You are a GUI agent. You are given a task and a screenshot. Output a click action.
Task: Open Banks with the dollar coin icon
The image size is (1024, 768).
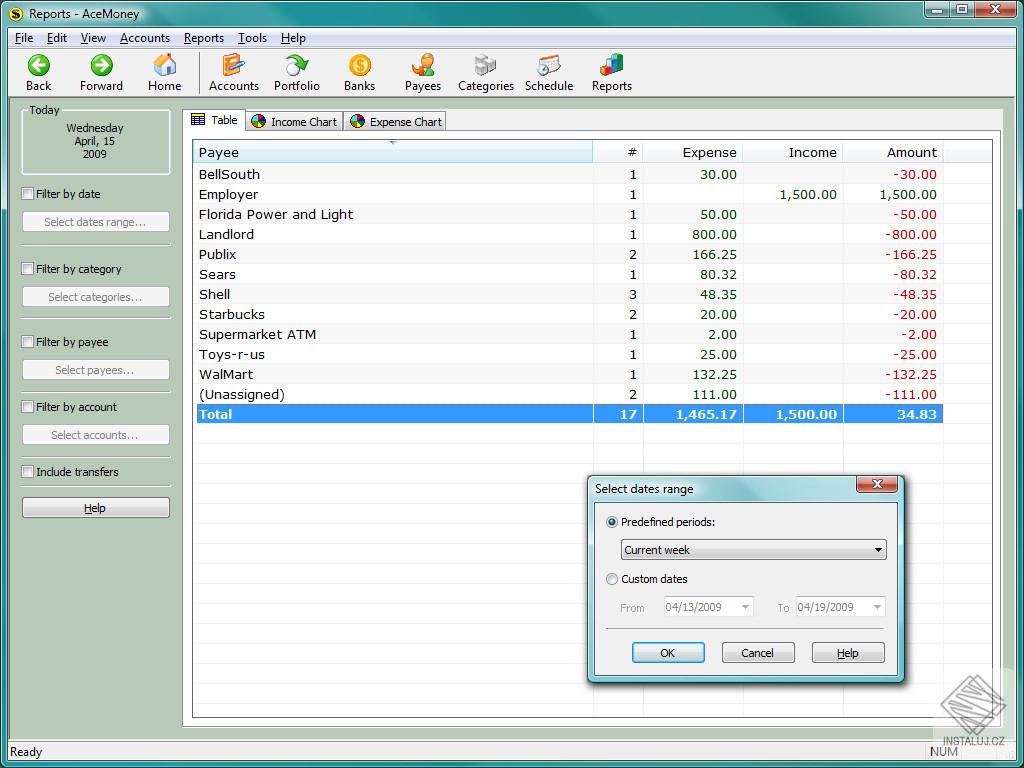[x=359, y=66]
